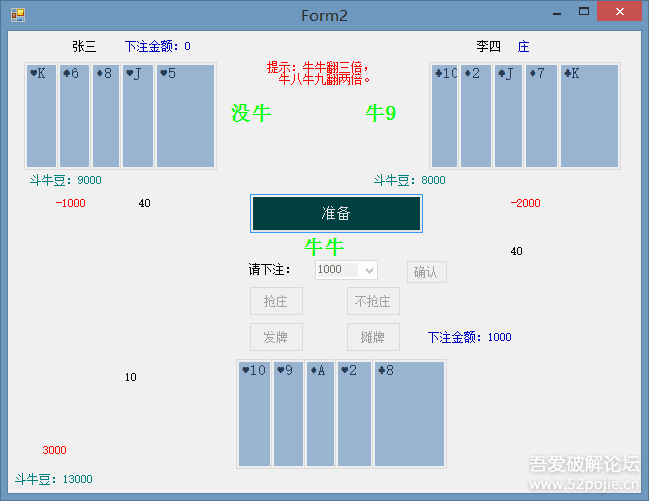Click the 准备 ready button
This screenshot has width=649, height=501.
point(336,213)
